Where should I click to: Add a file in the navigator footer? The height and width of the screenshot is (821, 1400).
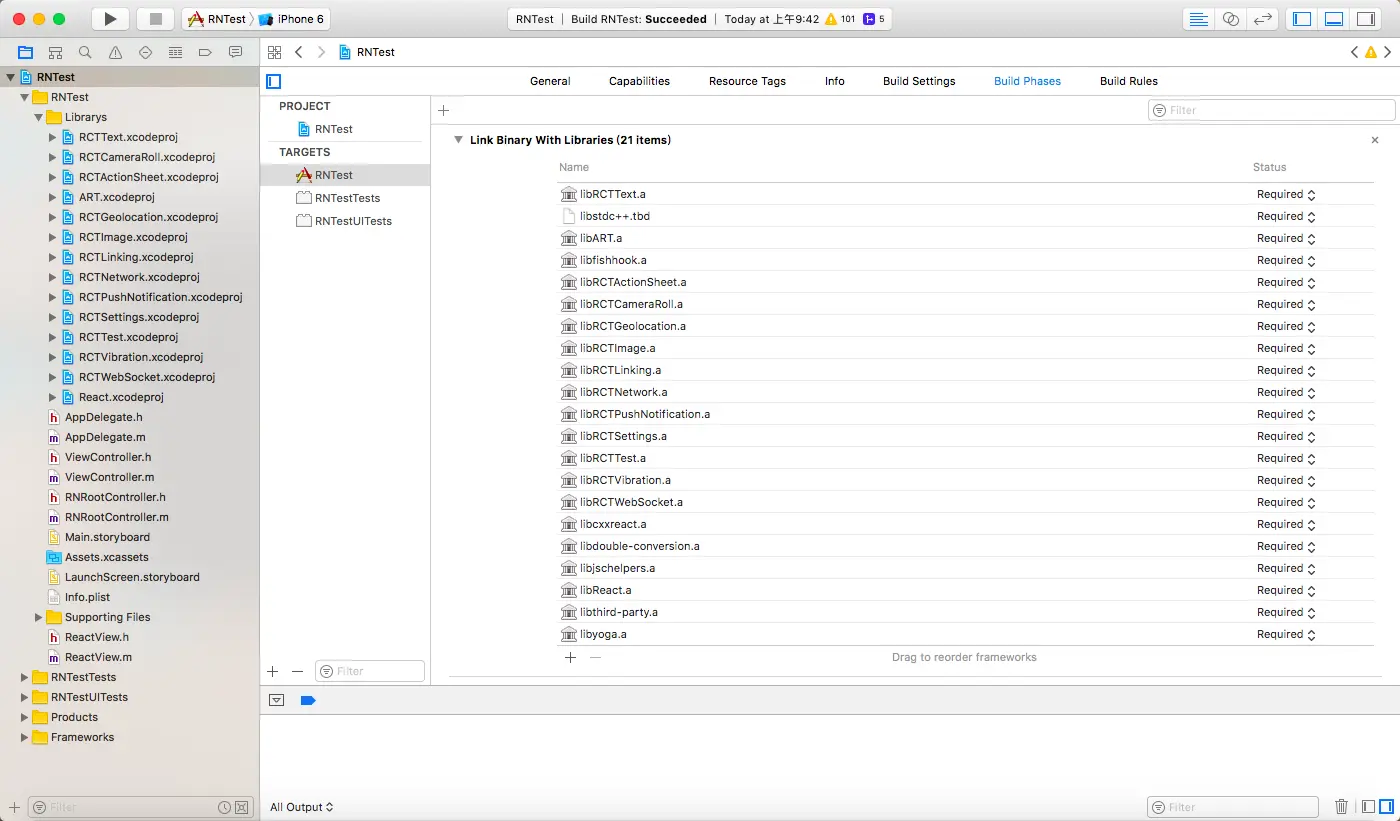14,807
